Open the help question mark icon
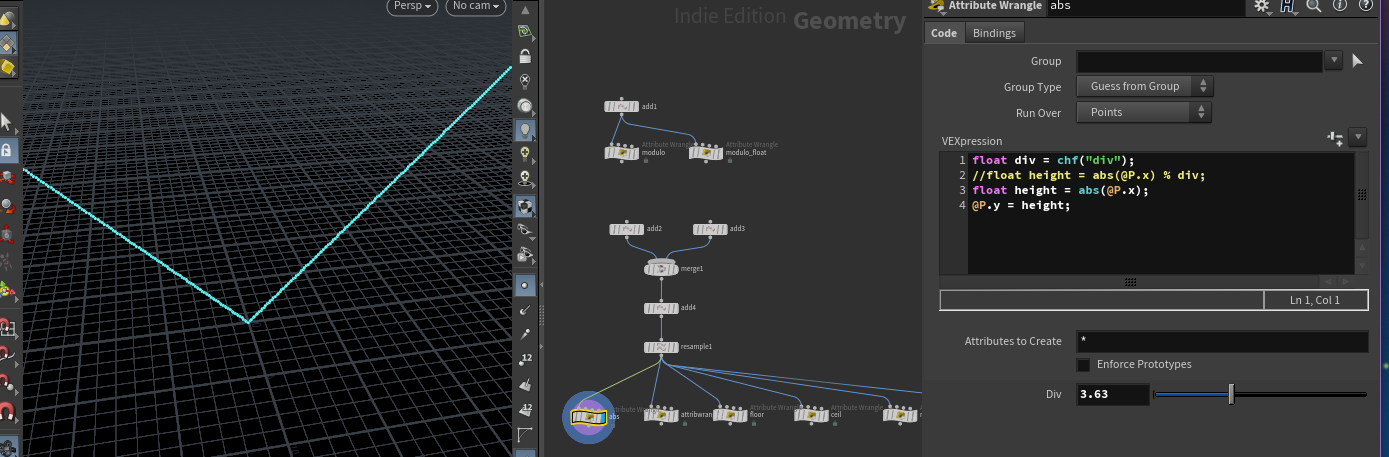The image size is (1389, 457). [x=1365, y=6]
